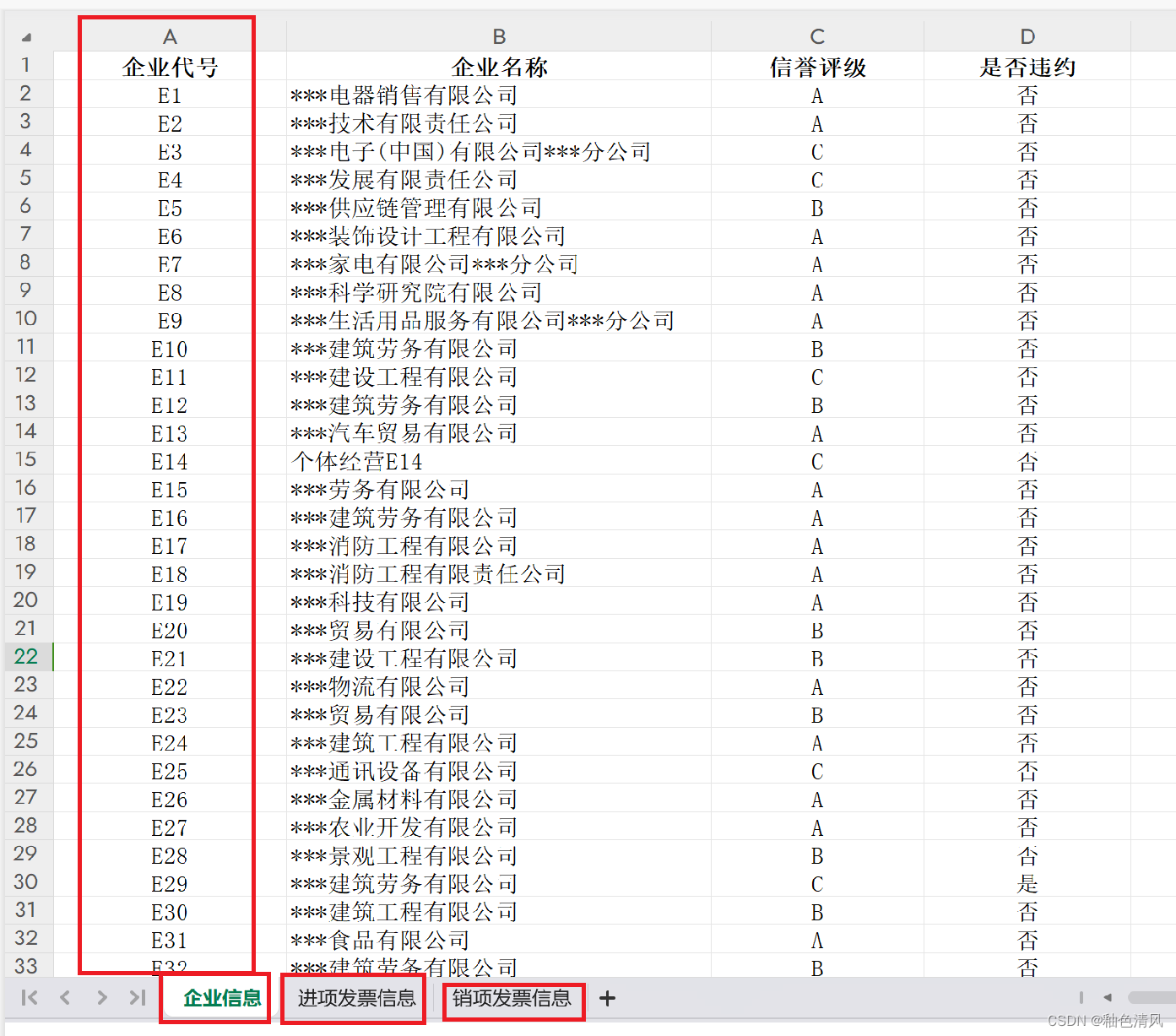Viewport: 1176px width, 1036px height.
Task: Click the 个体经营E14 cell
Action: pos(499,461)
